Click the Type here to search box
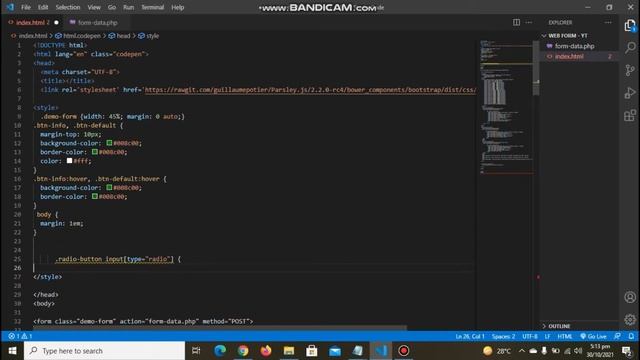The height and width of the screenshot is (360, 640). tap(104, 351)
